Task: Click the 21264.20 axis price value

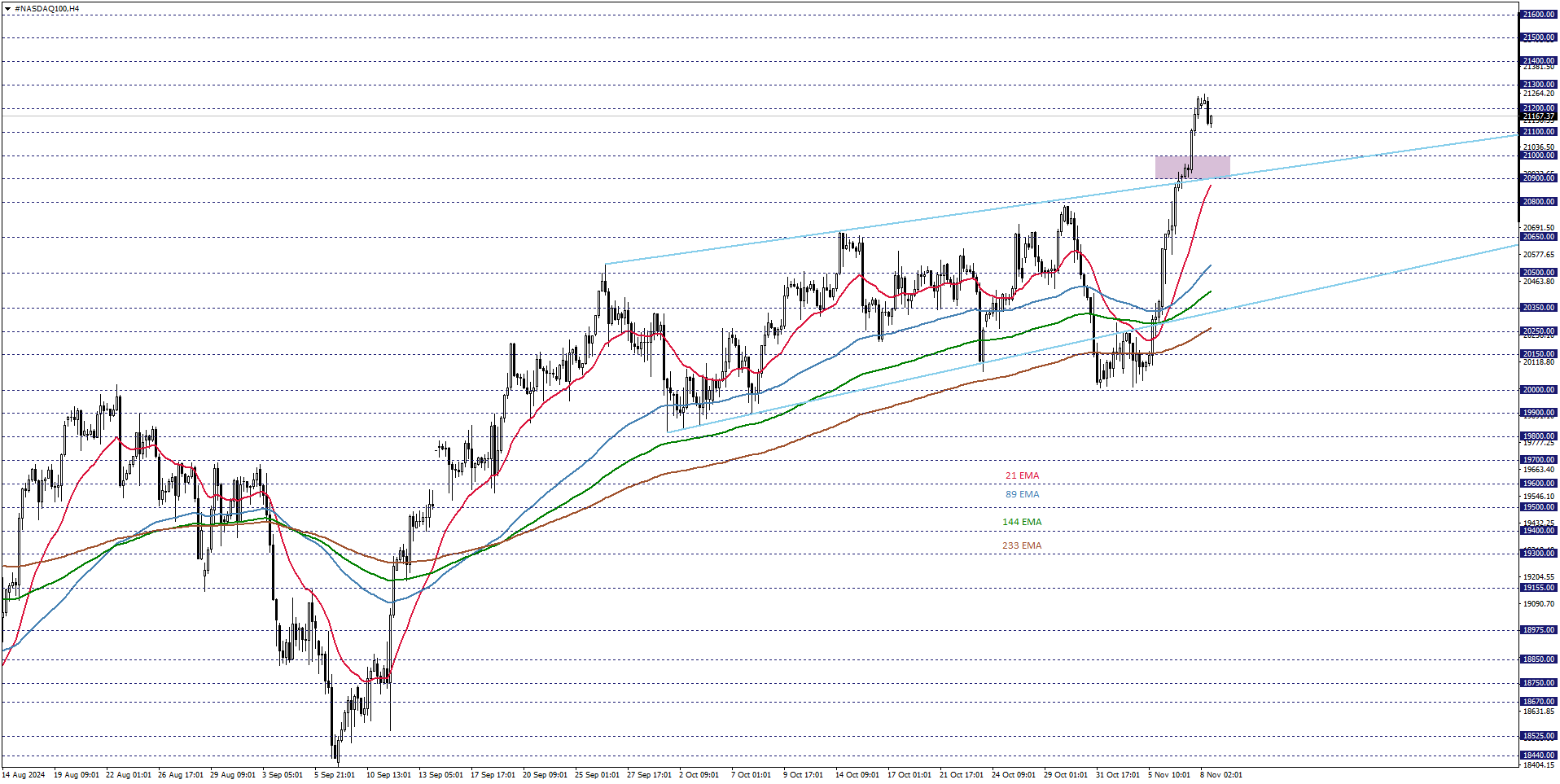Action: click(1538, 94)
